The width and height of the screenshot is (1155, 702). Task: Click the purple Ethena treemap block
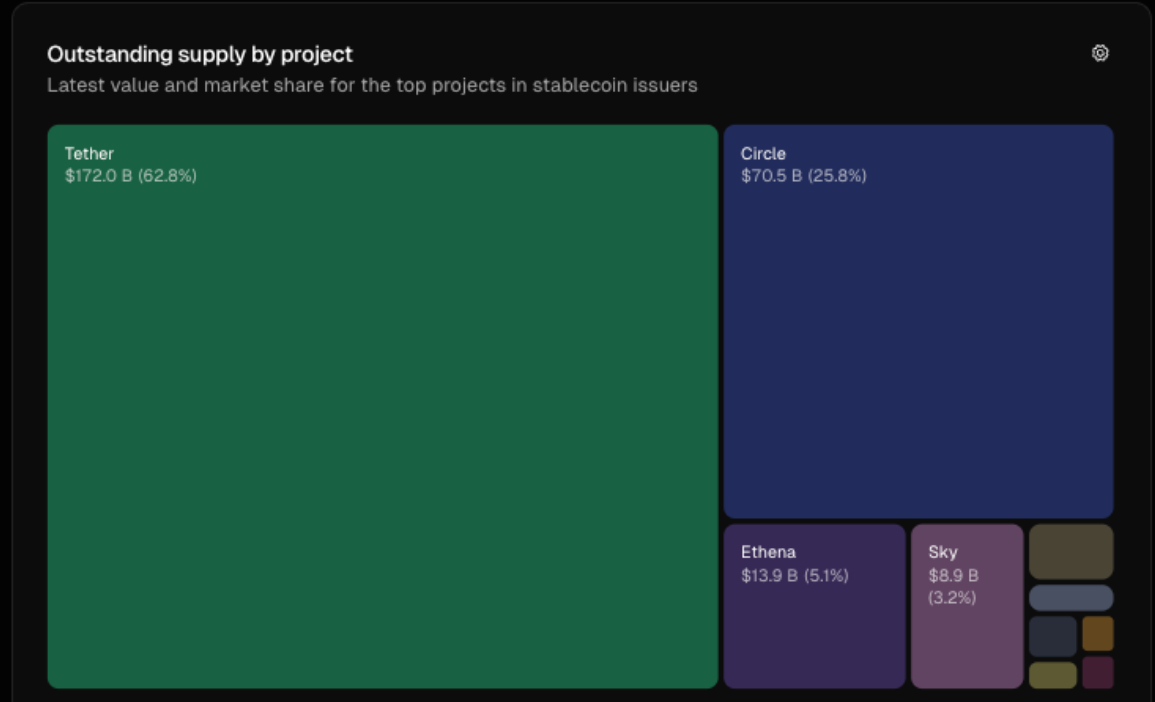pos(814,630)
